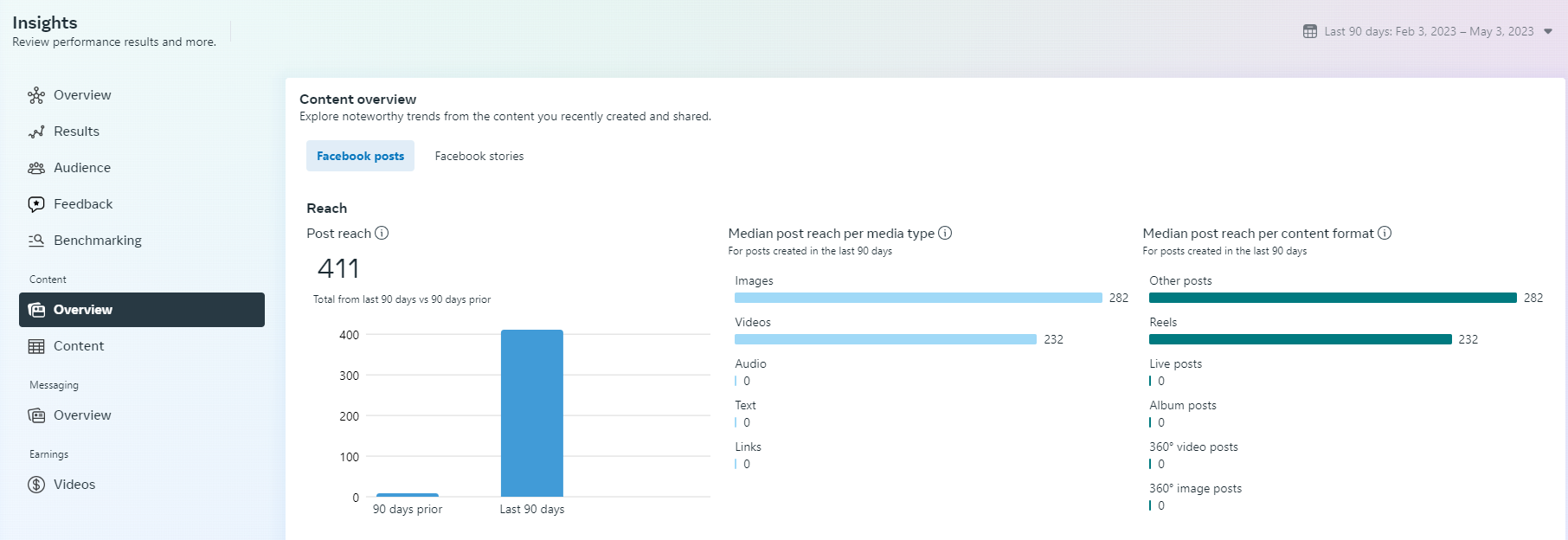Open the Last 90 days date range dropdown
The height and width of the screenshot is (540, 1568).
pyautogui.click(x=1548, y=31)
